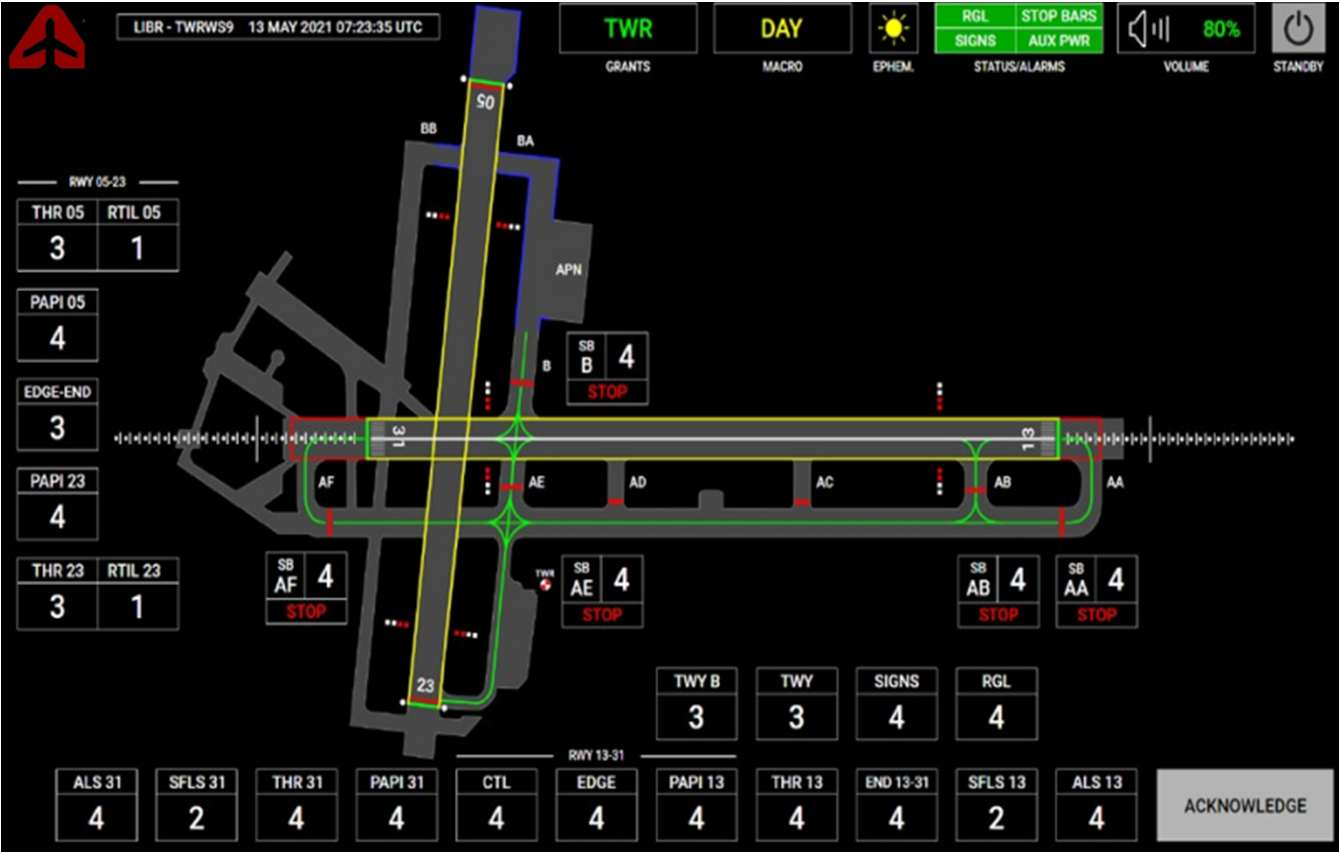The width and height of the screenshot is (1340, 853).
Task: Open the TWR grants selector
Action: [x=628, y=29]
